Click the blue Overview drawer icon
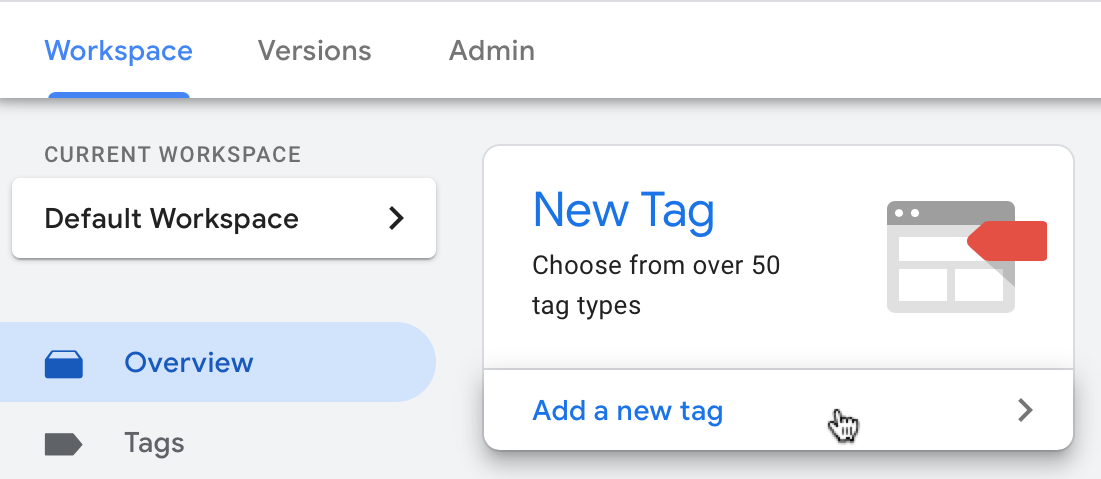 pyautogui.click(x=63, y=364)
